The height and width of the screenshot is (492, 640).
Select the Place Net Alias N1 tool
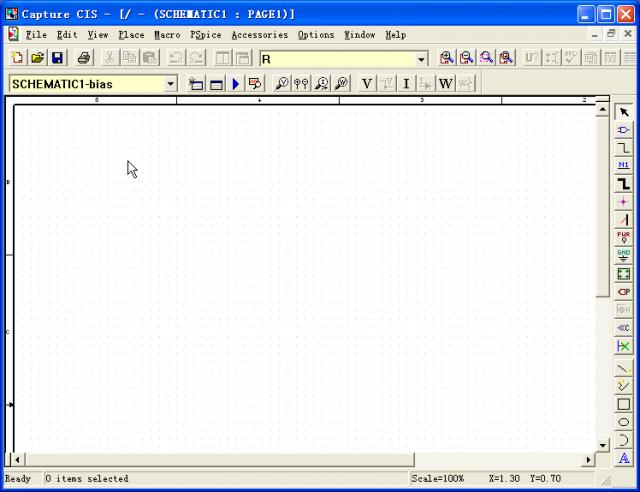pos(624,165)
